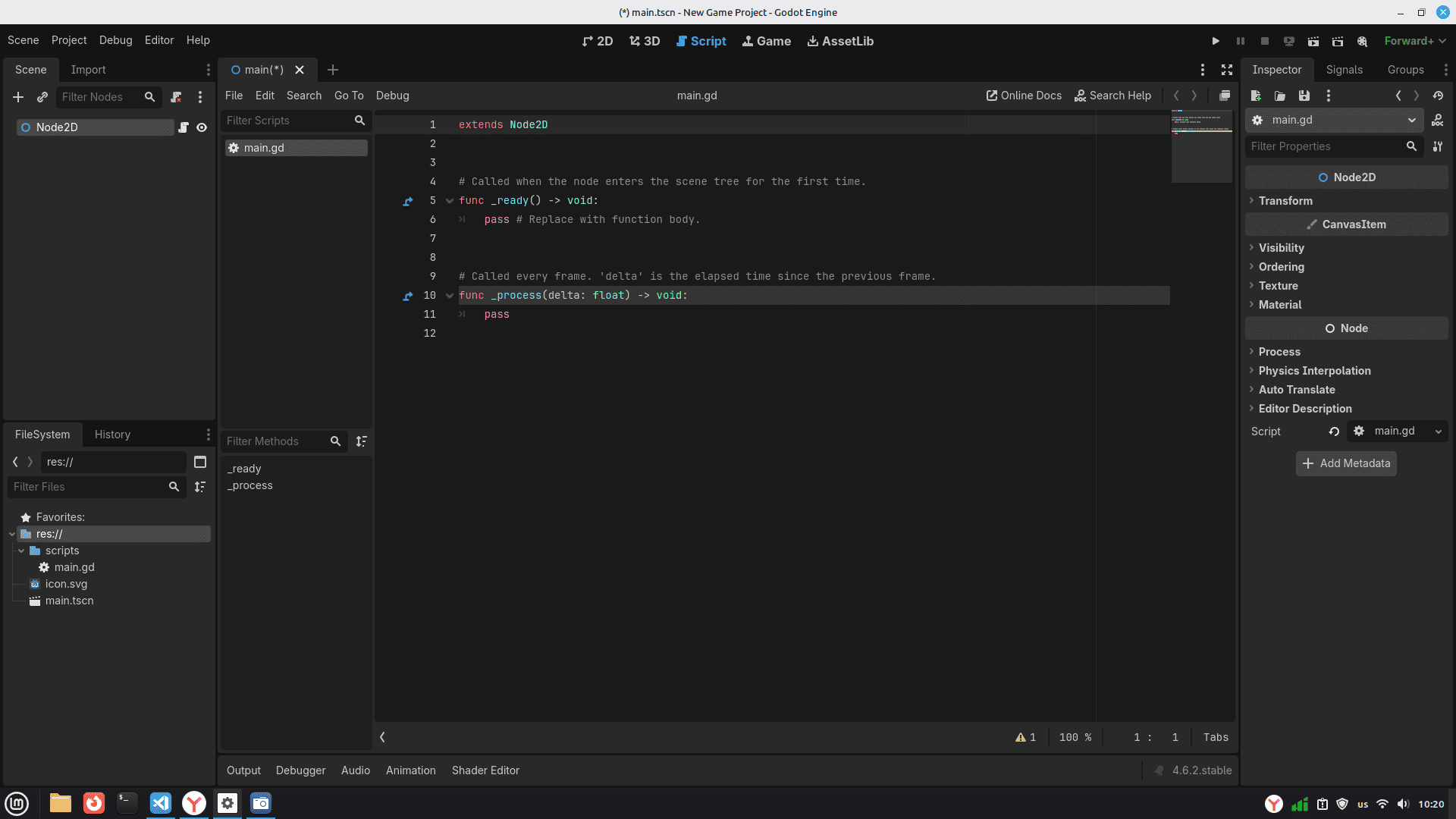Open the Online Docs link
The image size is (1456, 819).
(x=1024, y=96)
